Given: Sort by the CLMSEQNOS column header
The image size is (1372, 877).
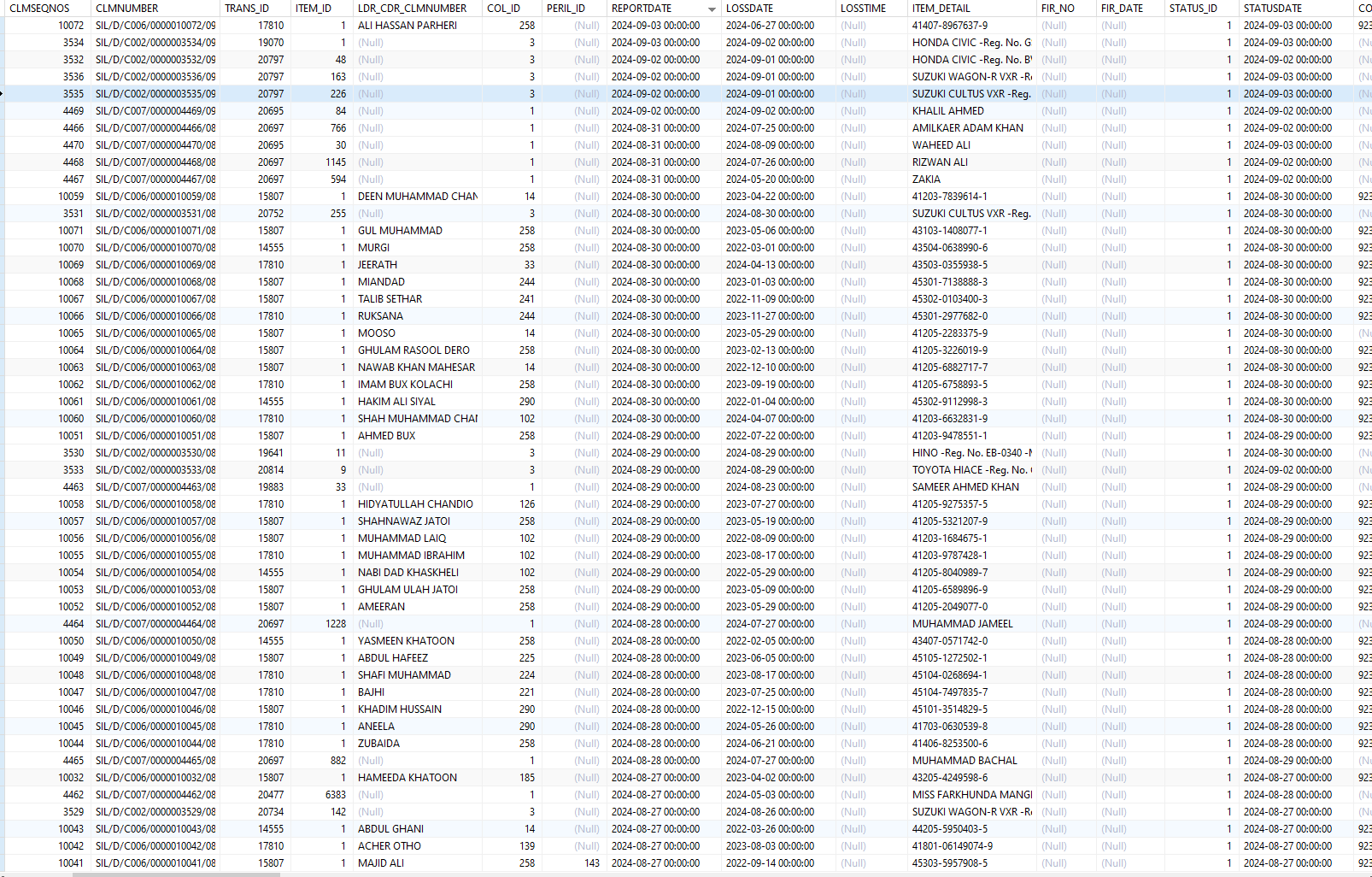Looking at the screenshot, I should [x=46, y=9].
